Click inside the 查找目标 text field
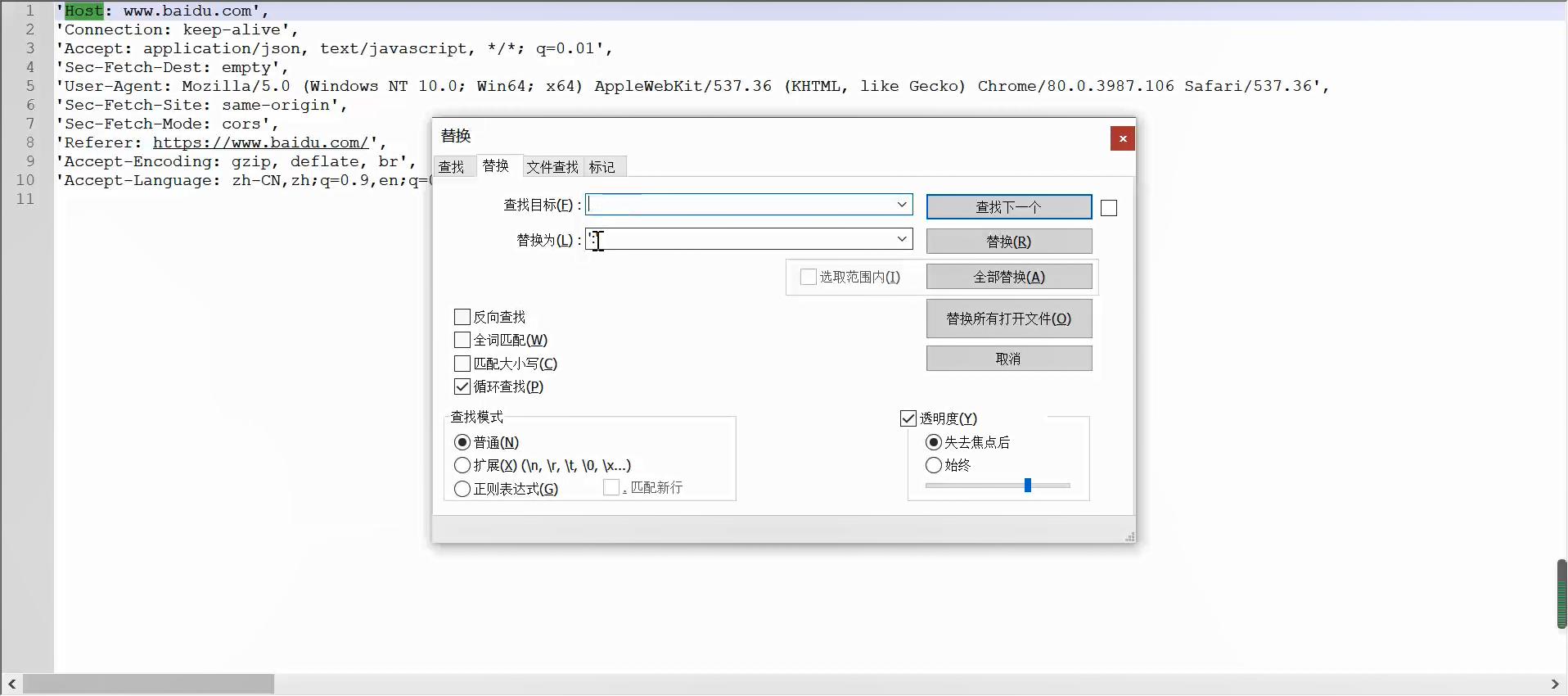The height and width of the screenshot is (696, 1568). [x=737, y=205]
